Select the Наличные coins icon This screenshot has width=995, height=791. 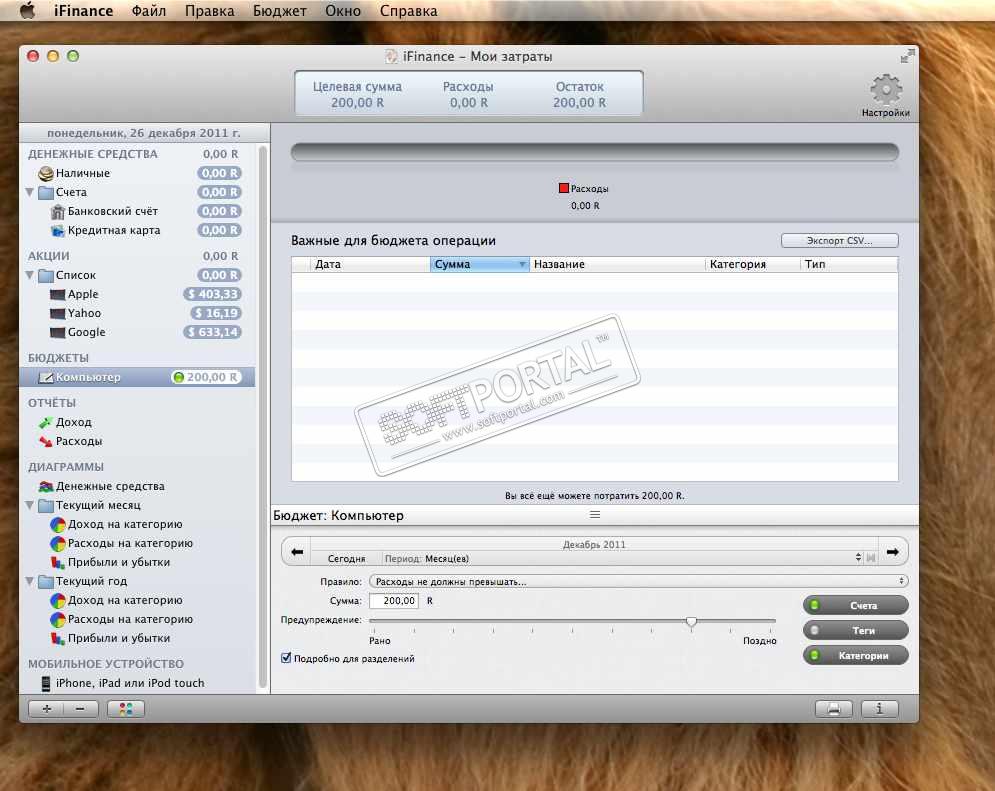(x=46, y=173)
